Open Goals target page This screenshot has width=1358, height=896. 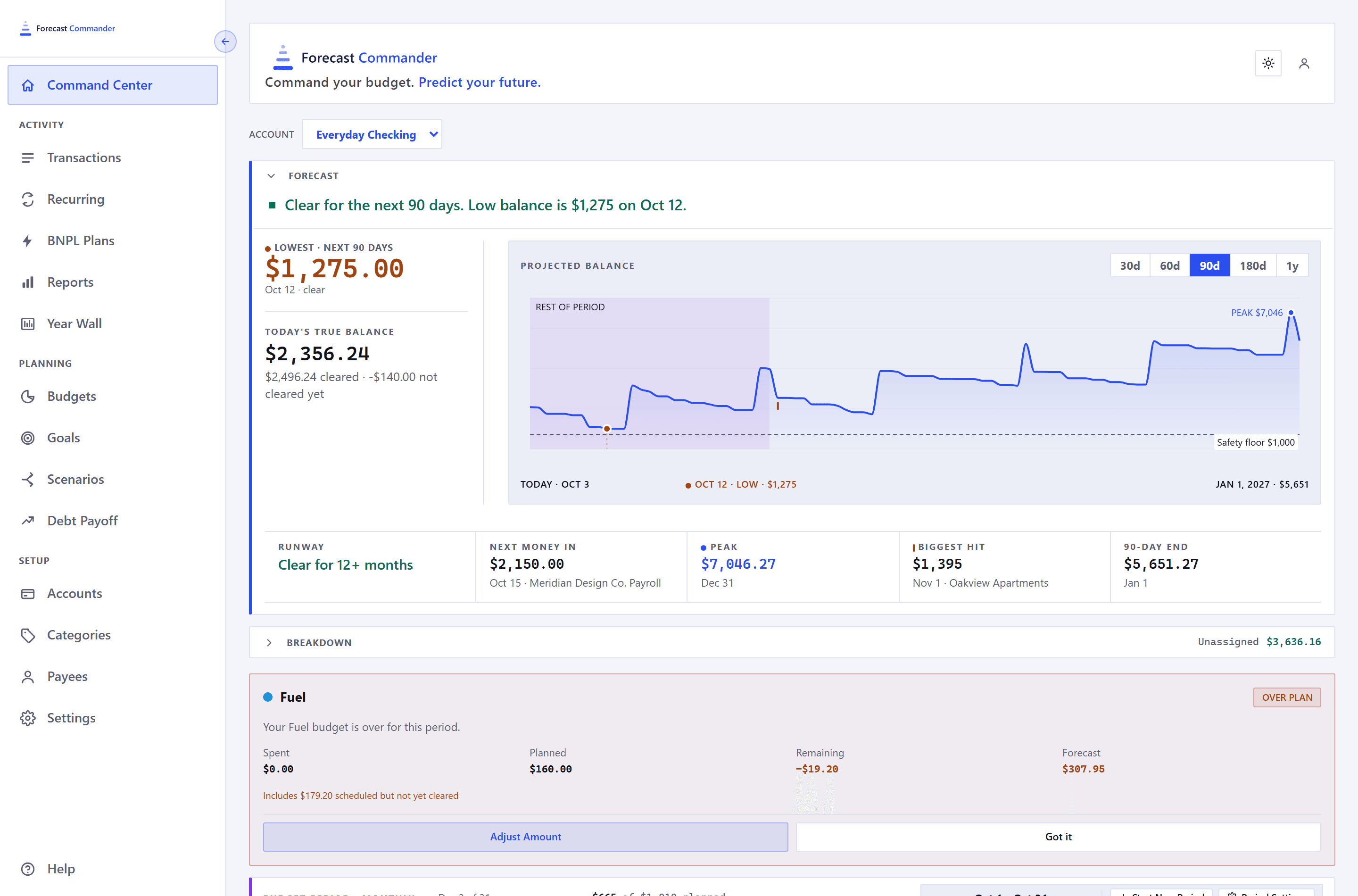coord(113,438)
